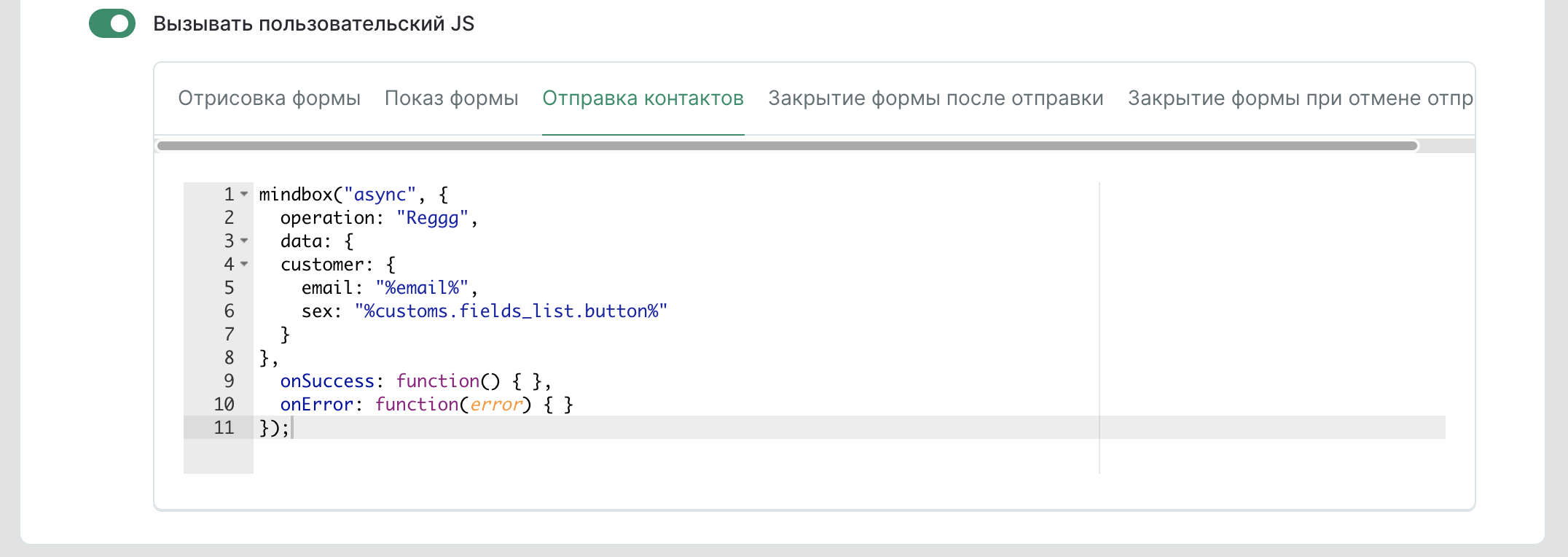
Task: Click line number 5 in the gutter
Action: point(229,288)
